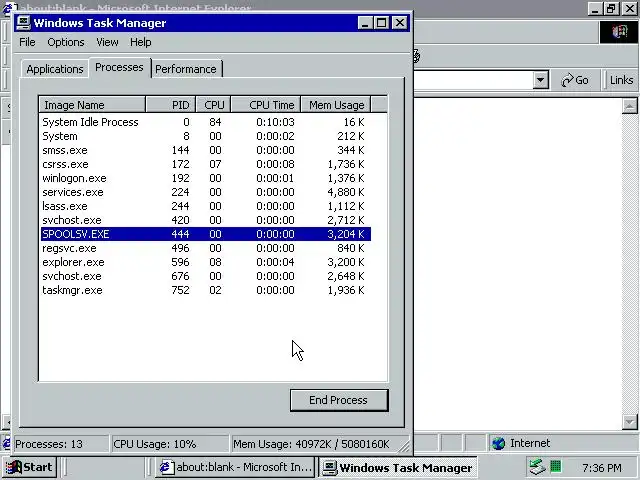
Task: Click the Start button
Action: click(29, 467)
